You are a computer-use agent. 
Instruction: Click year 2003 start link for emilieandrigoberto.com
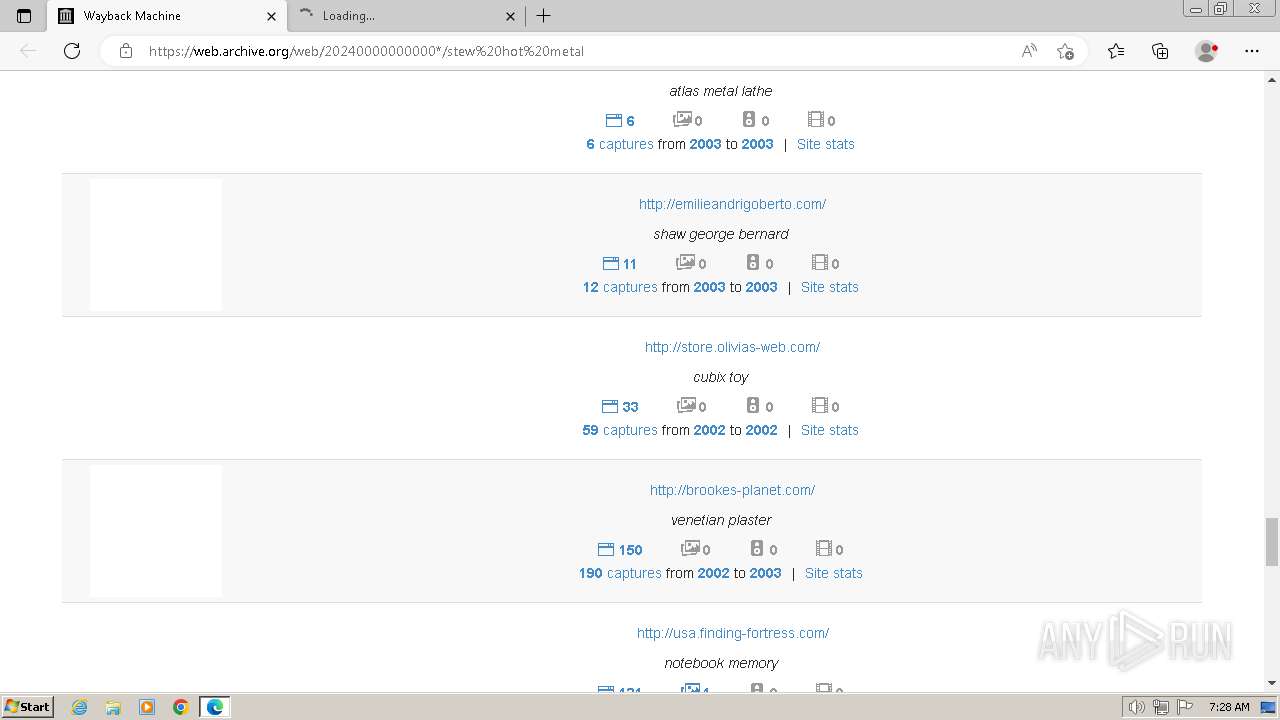click(x=710, y=287)
